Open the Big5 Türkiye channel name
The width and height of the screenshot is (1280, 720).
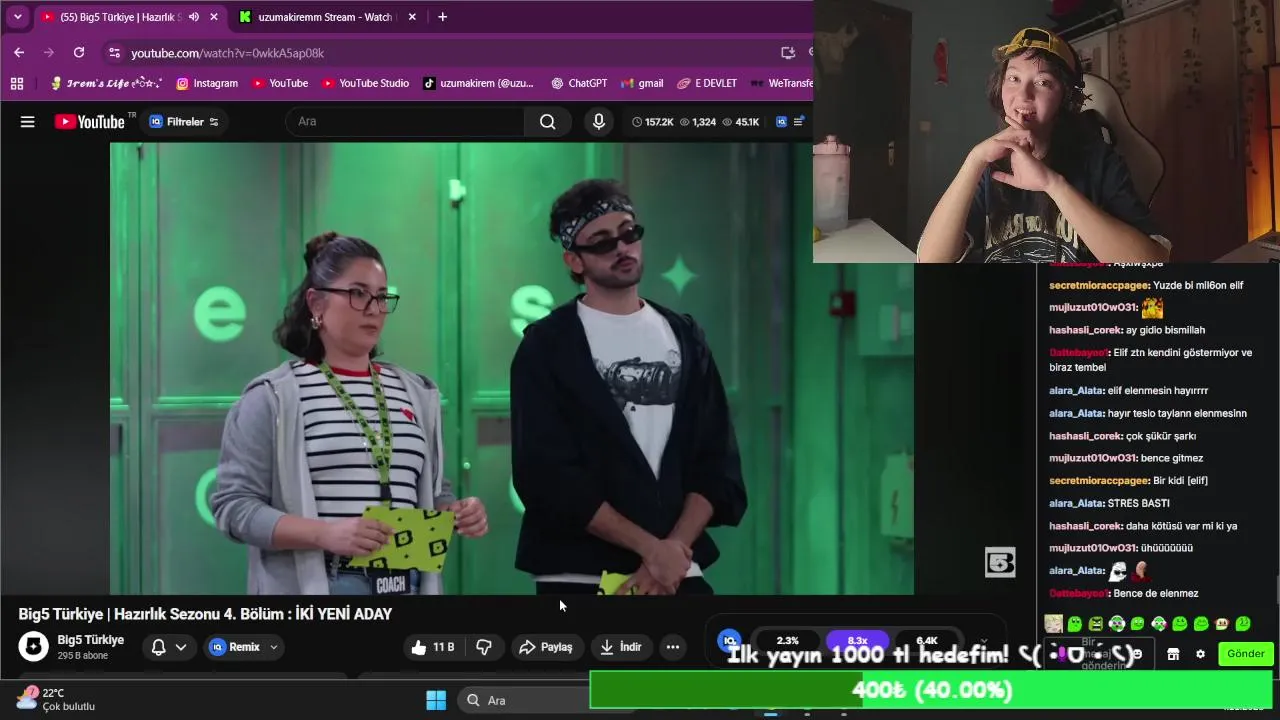[90, 640]
